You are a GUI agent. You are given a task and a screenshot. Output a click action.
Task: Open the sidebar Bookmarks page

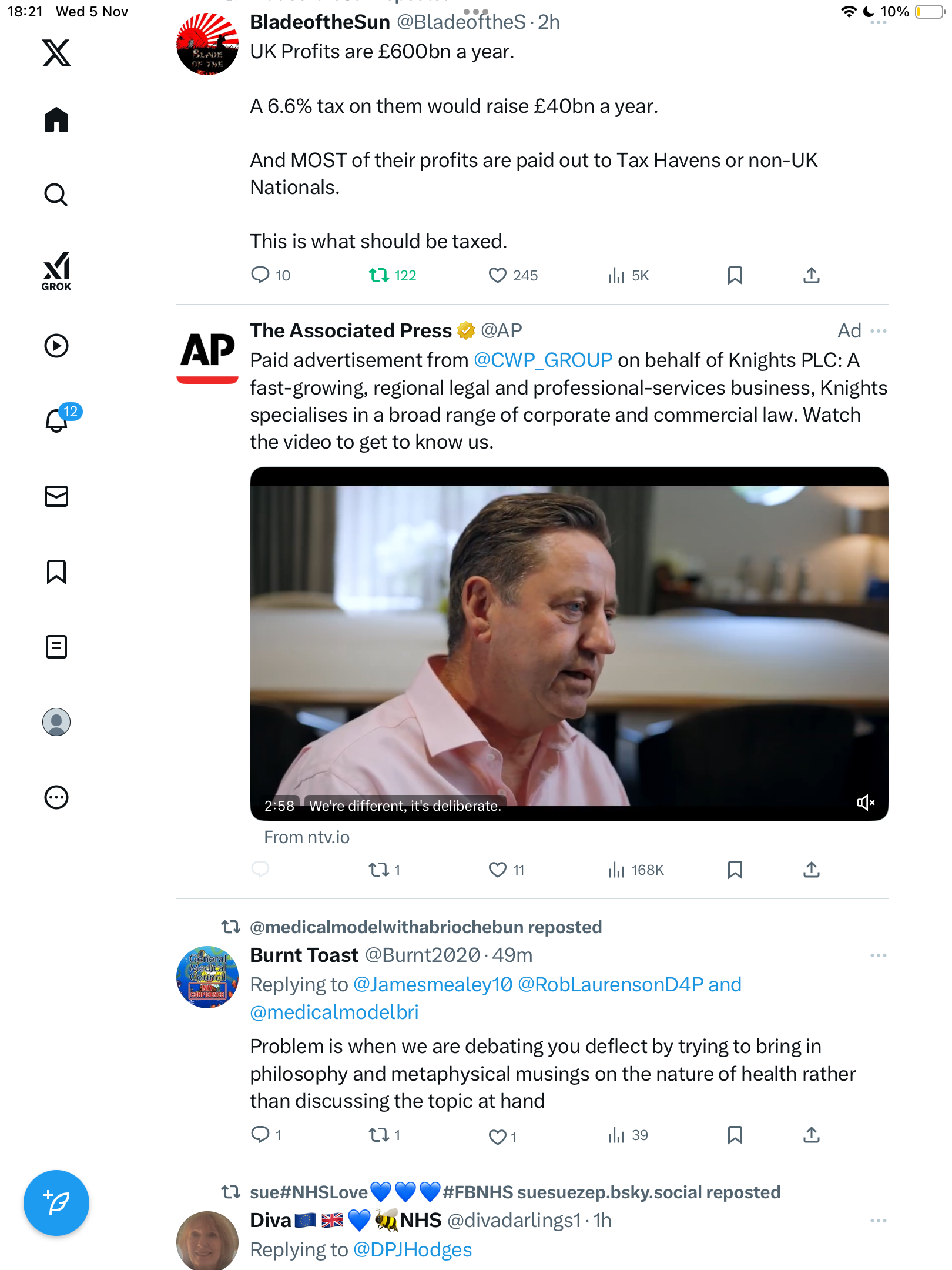coord(56,571)
